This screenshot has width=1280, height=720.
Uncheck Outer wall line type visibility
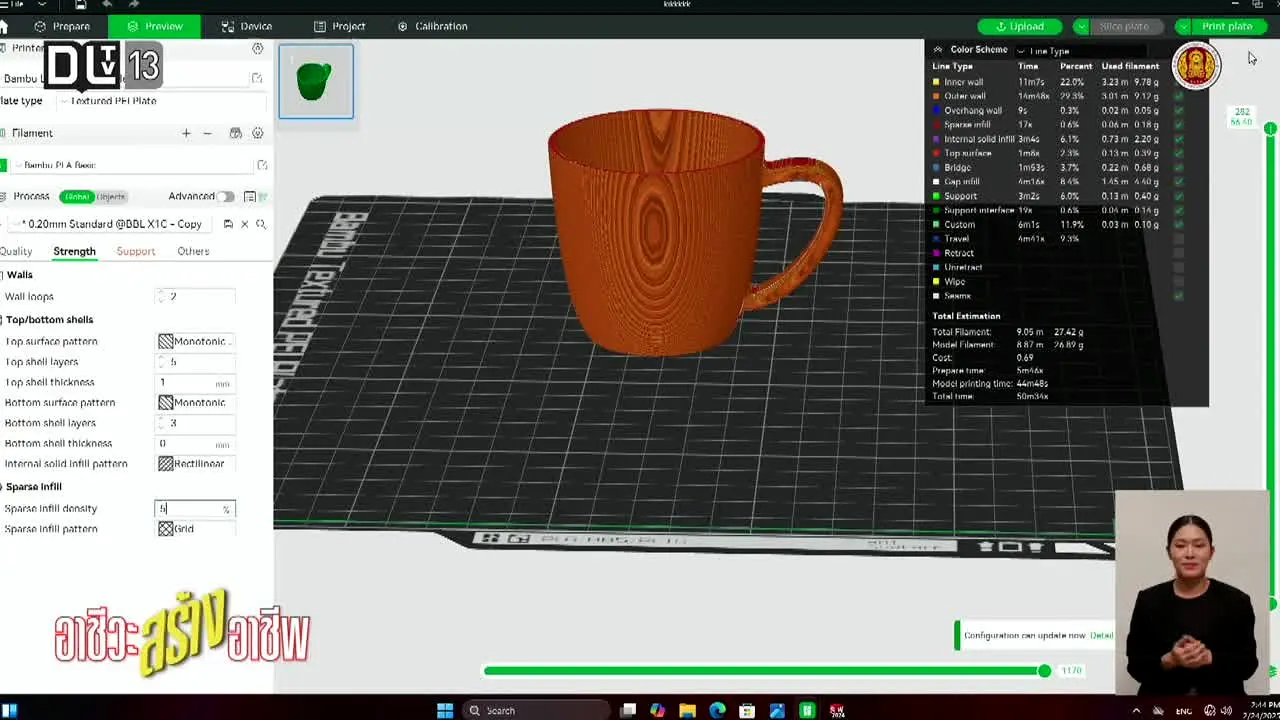click(x=1179, y=96)
